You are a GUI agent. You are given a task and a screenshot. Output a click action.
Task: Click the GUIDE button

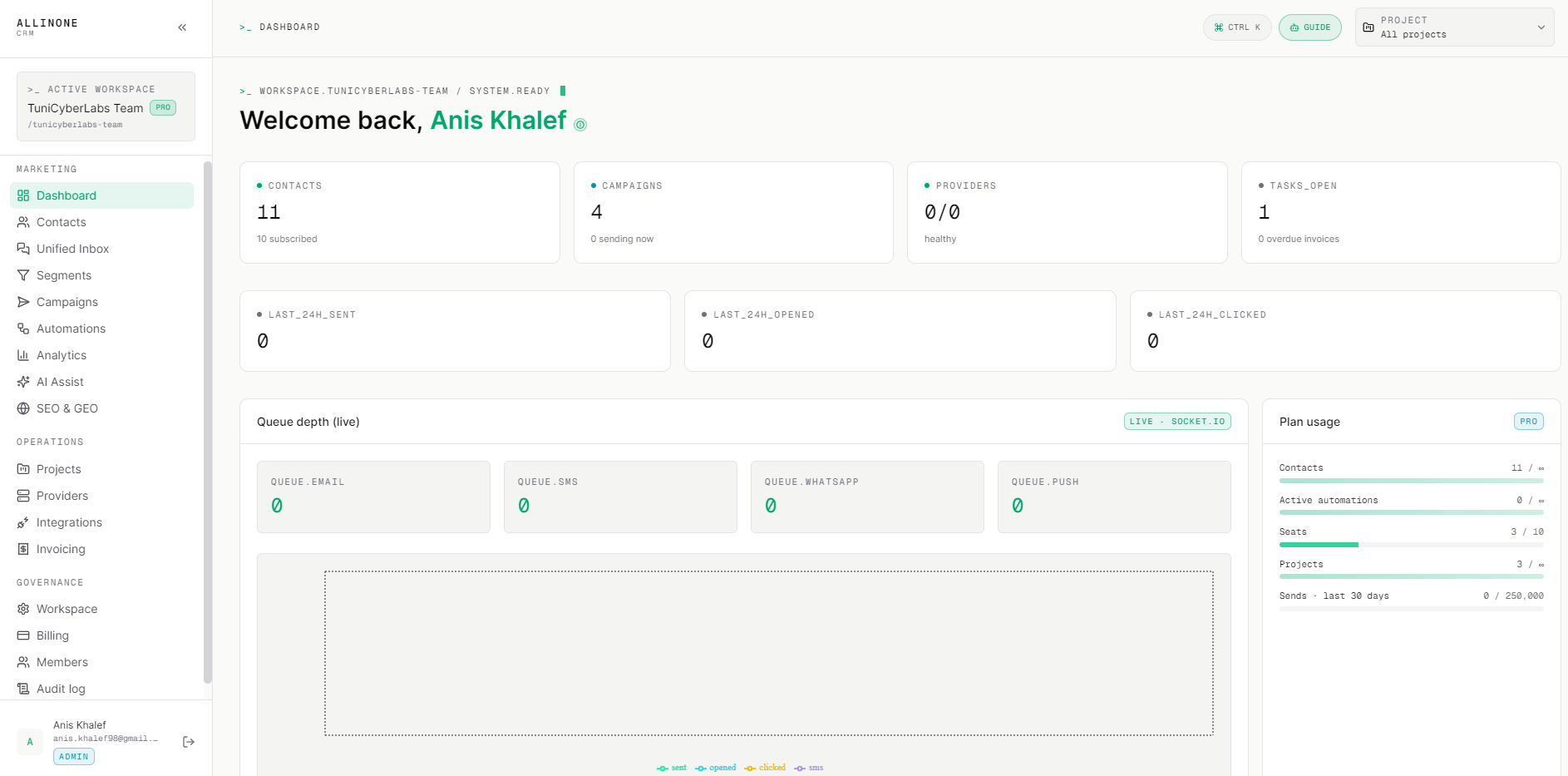pyautogui.click(x=1309, y=27)
